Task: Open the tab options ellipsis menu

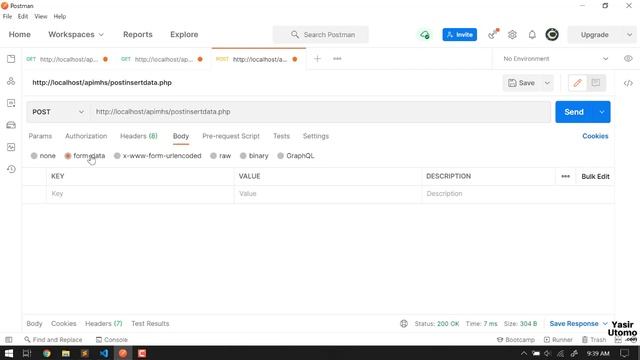Action: (337, 59)
